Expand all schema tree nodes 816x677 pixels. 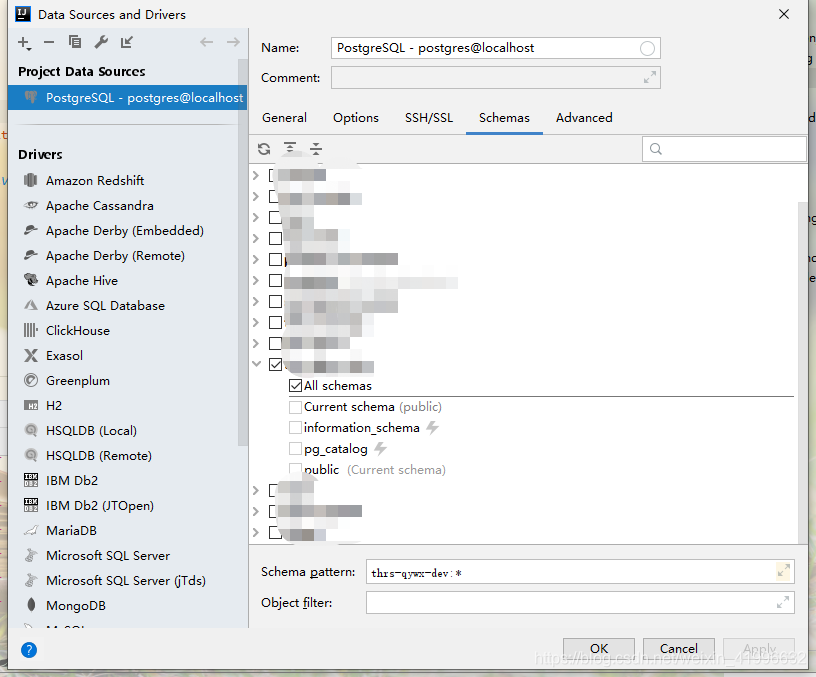coord(289,148)
